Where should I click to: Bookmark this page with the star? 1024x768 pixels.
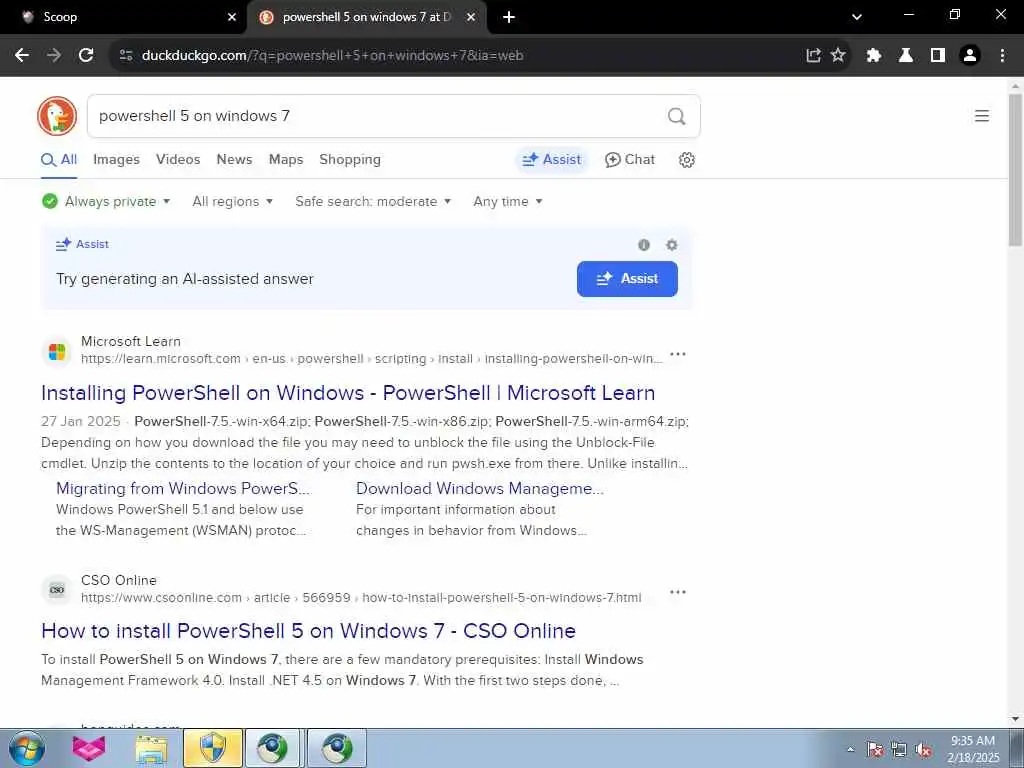[838, 56]
